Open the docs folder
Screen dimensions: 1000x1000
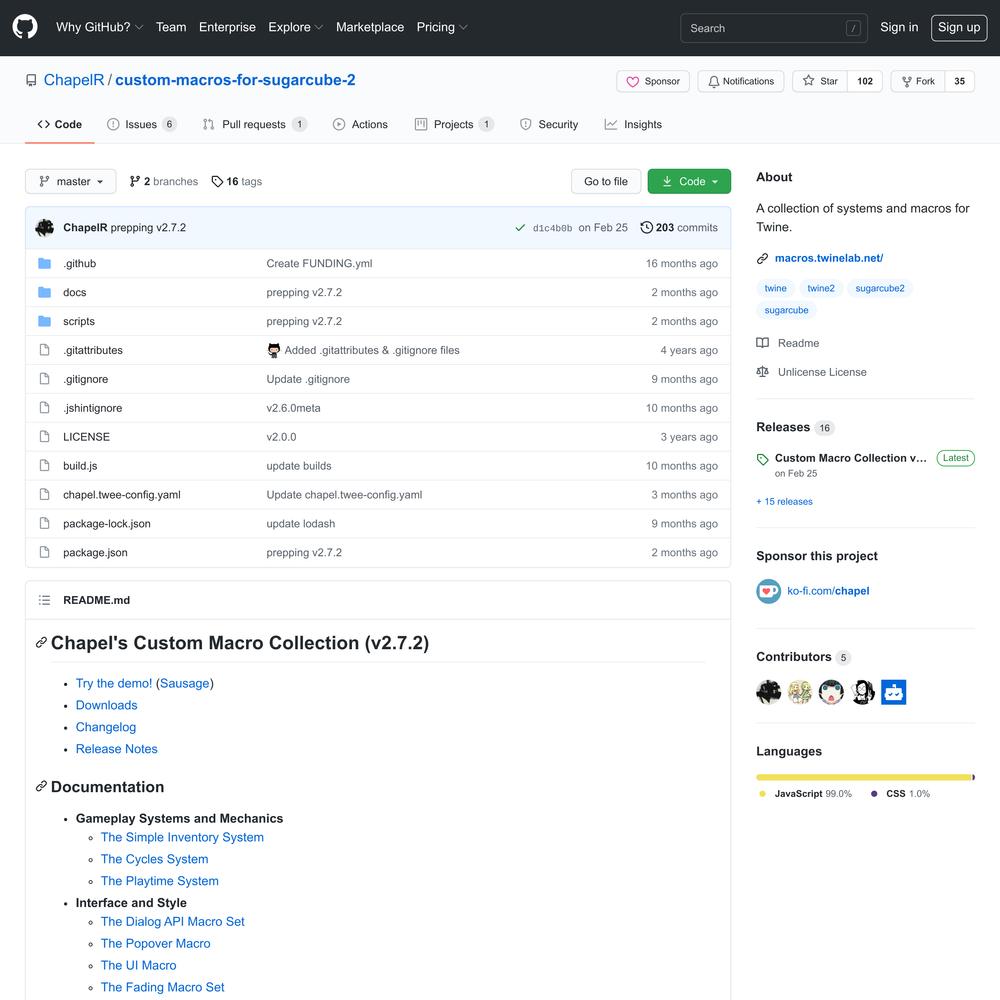tap(75, 292)
